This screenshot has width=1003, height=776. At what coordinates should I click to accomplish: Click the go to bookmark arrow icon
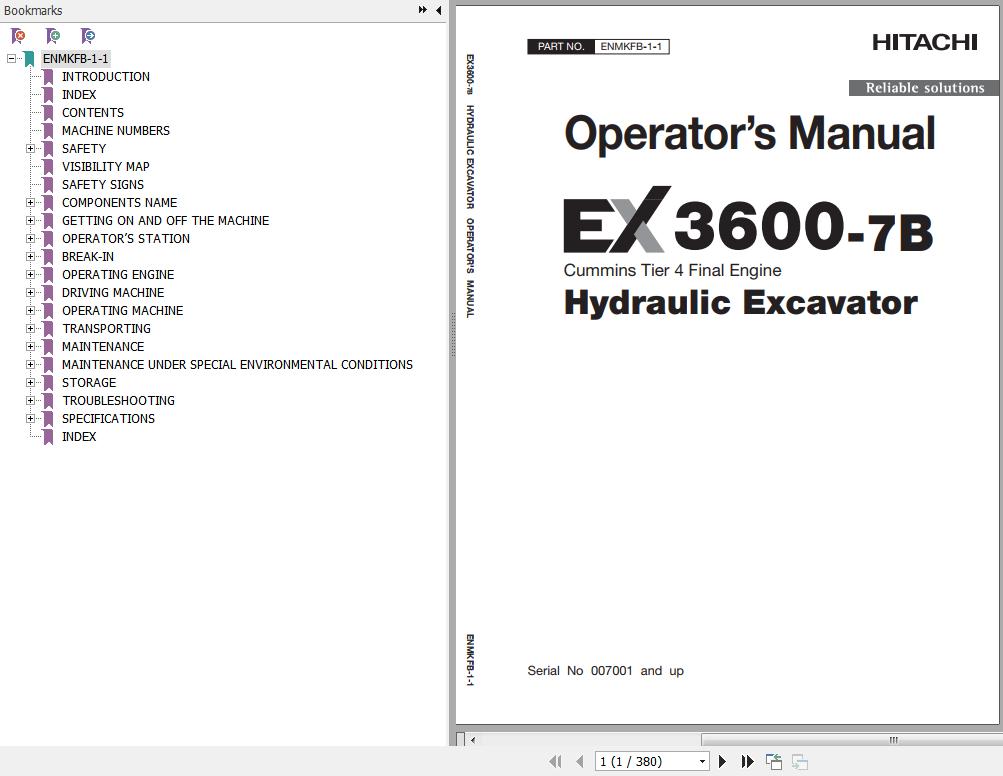pyautogui.click(x=88, y=36)
